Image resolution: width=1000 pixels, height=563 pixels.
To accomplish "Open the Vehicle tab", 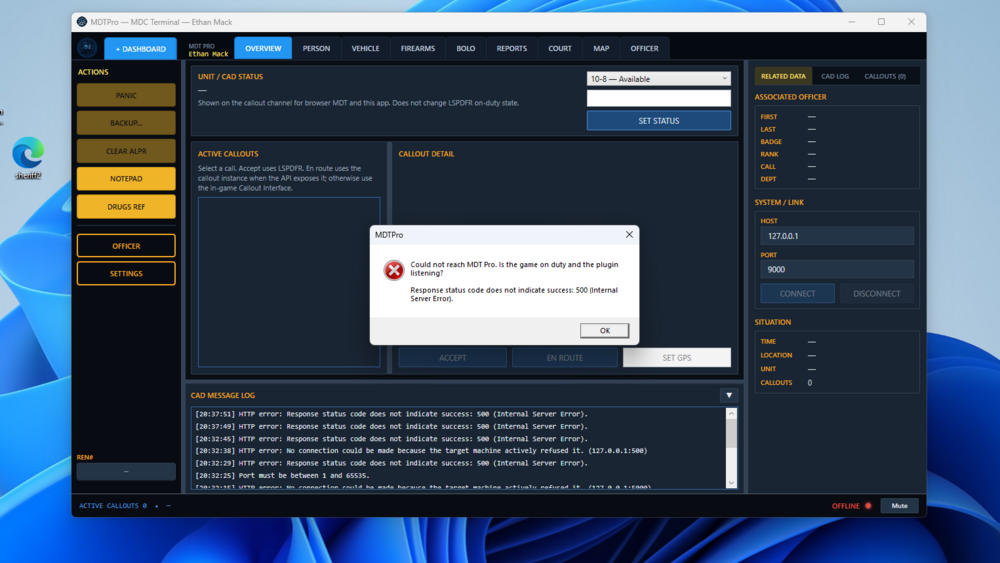I will point(365,48).
